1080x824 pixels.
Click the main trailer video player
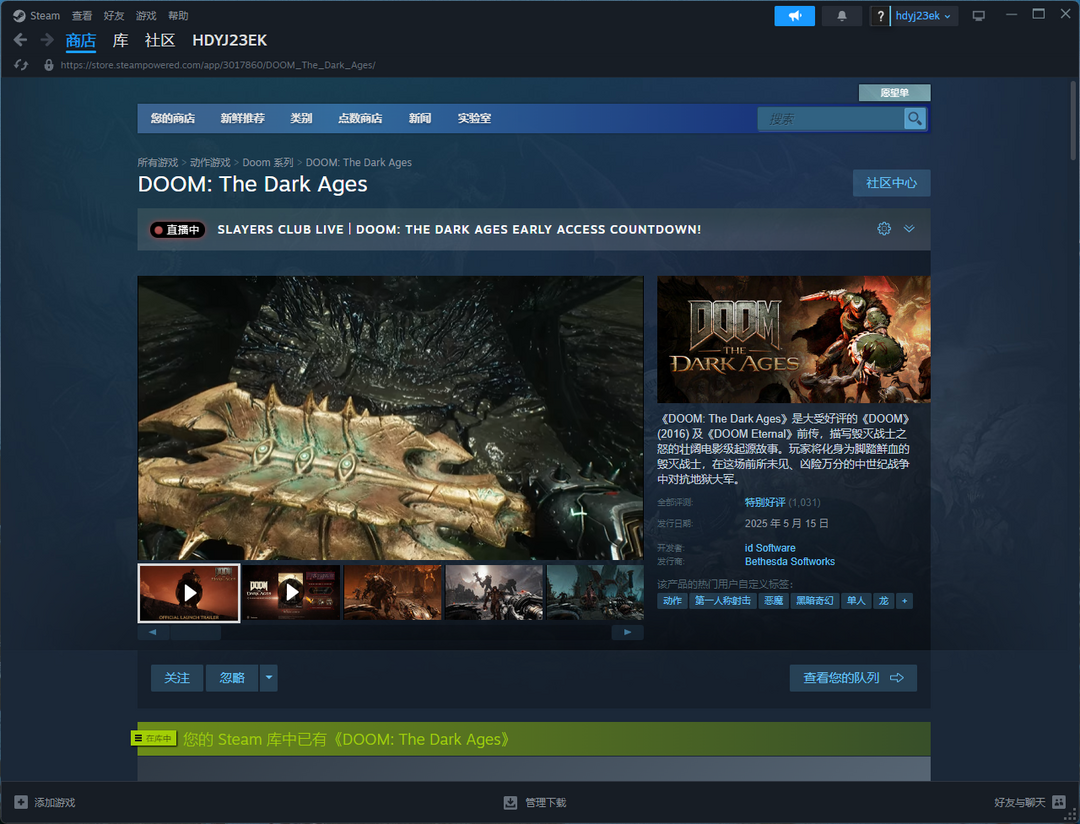pyautogui.click(x=391, y=418)
